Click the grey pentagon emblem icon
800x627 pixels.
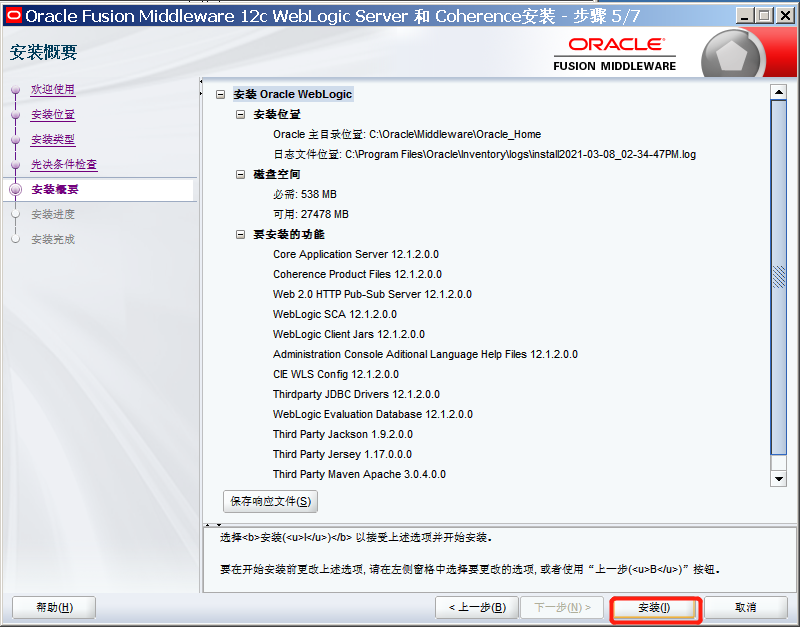(x=733, y=55)
